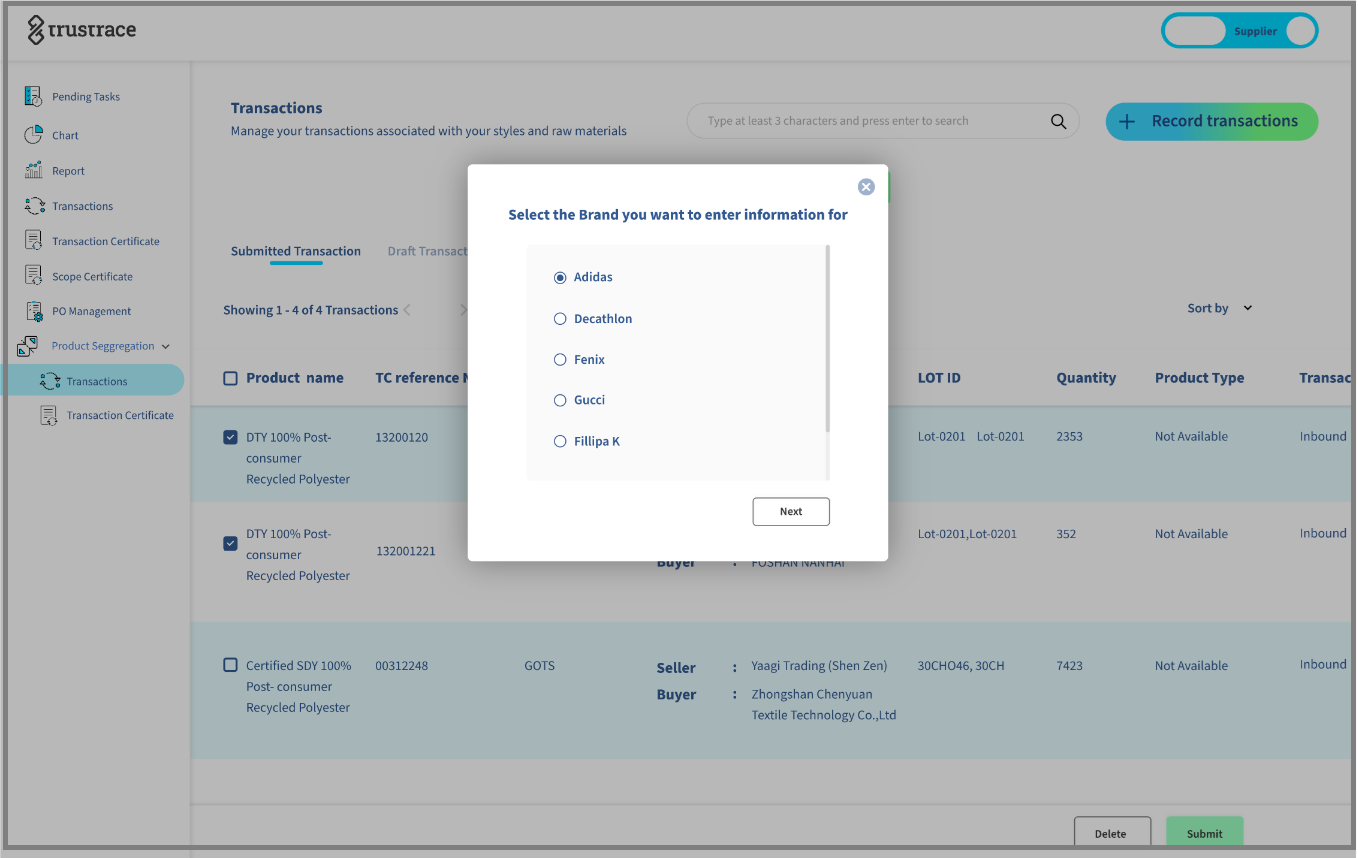Click the search magnifier icon
The width and height of the screenshot is (1358, 858).
[x=1058, y=121]
